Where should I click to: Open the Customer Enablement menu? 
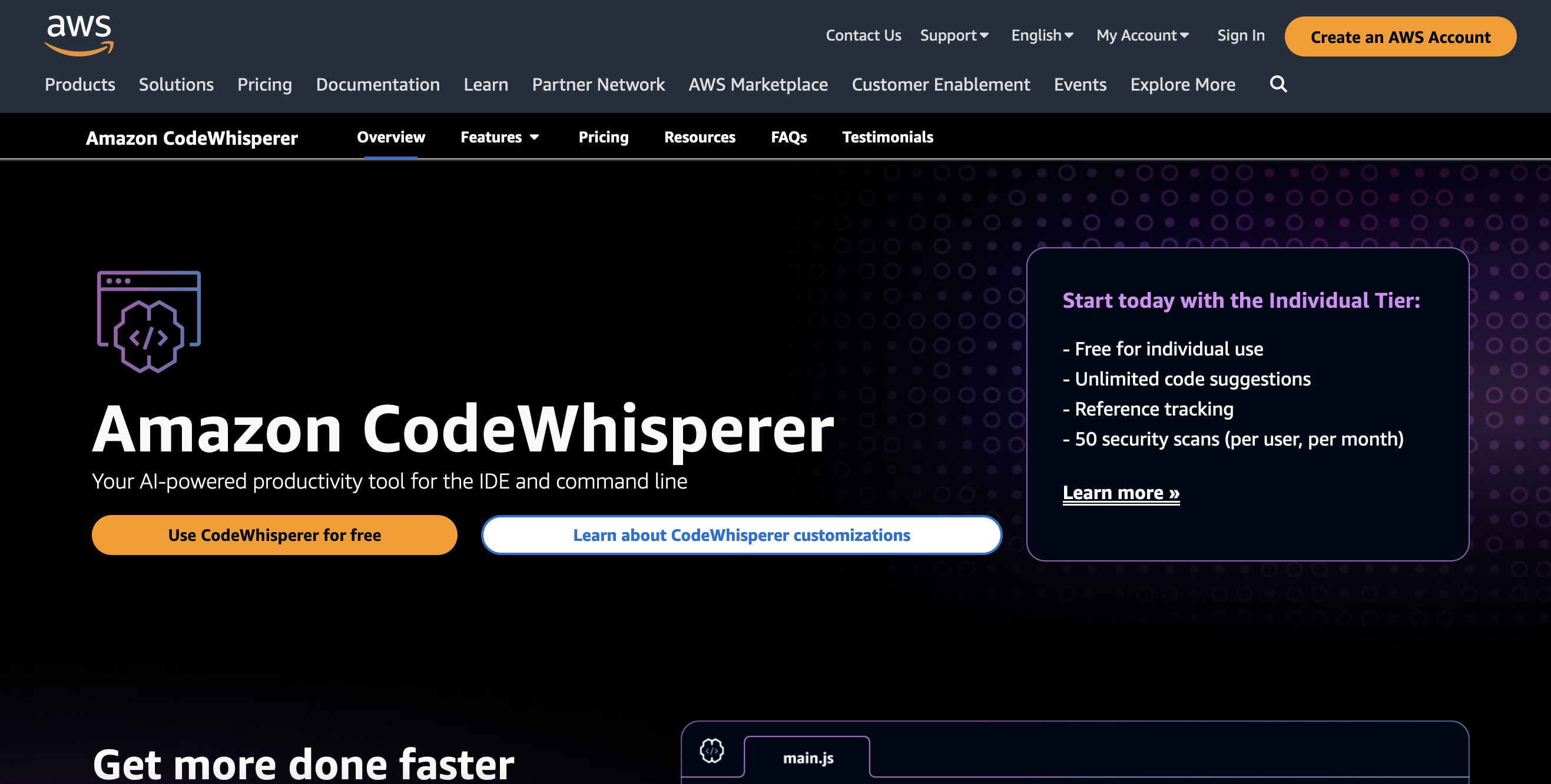[x=941, y=84]
